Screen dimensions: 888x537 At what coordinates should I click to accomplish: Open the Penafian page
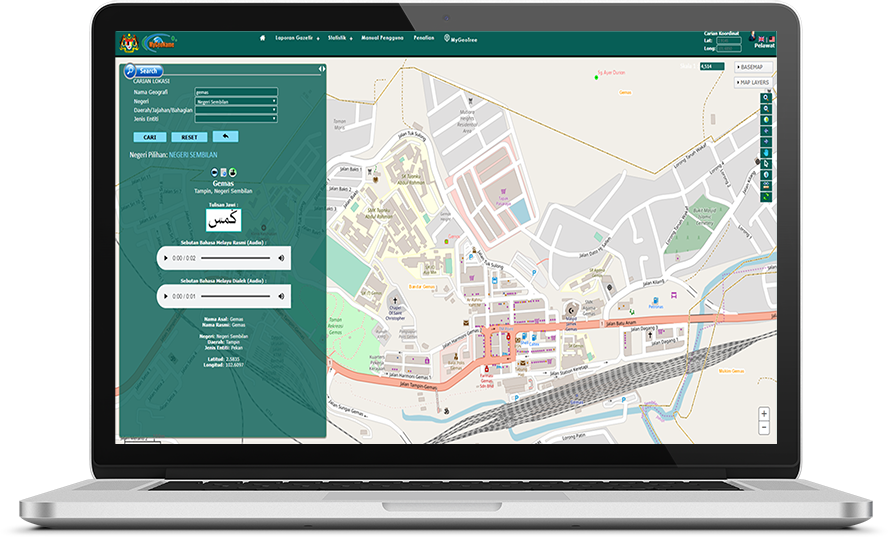coord(424,38)
